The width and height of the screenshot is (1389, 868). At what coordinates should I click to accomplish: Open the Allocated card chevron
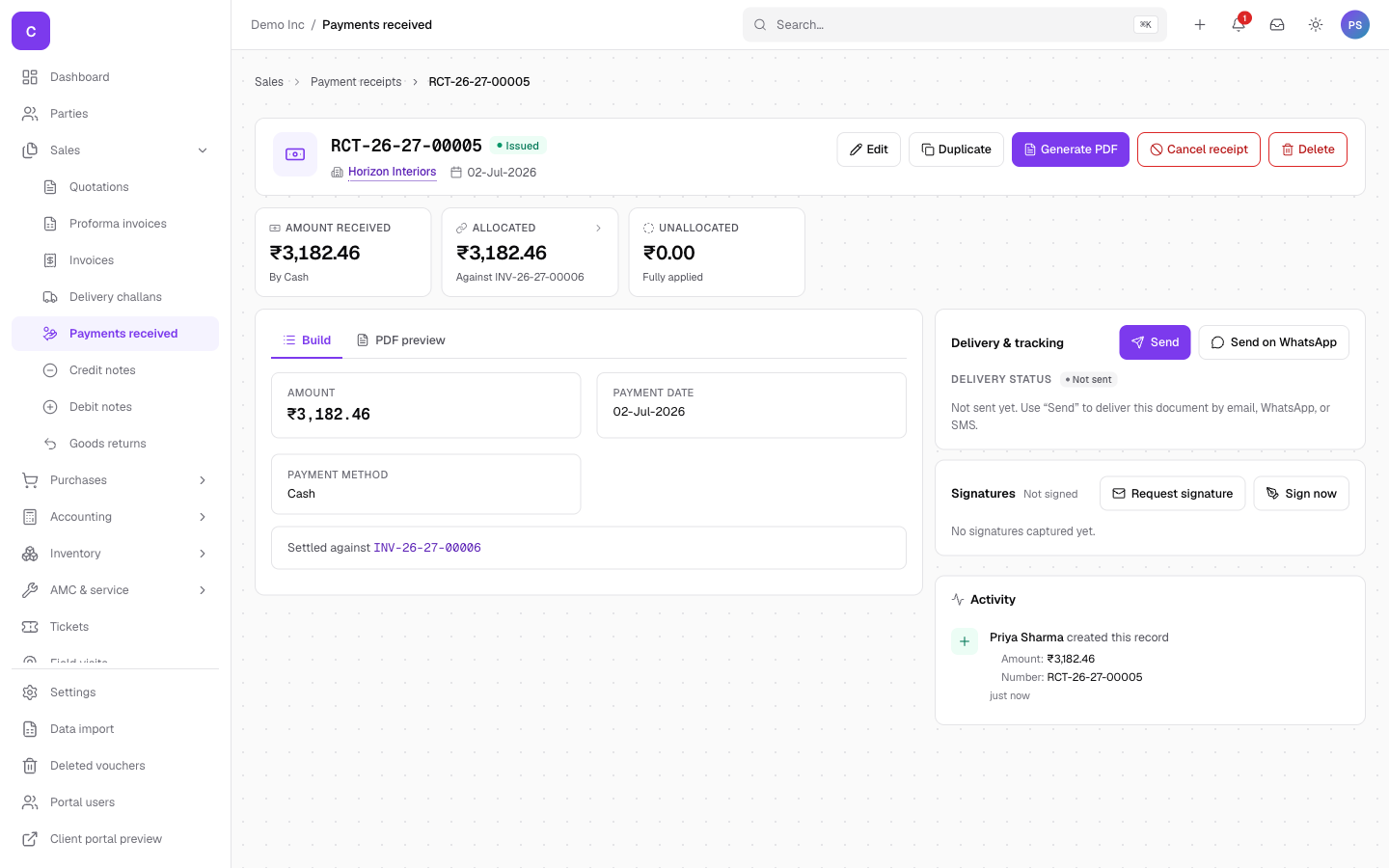[x=598, y=229]
